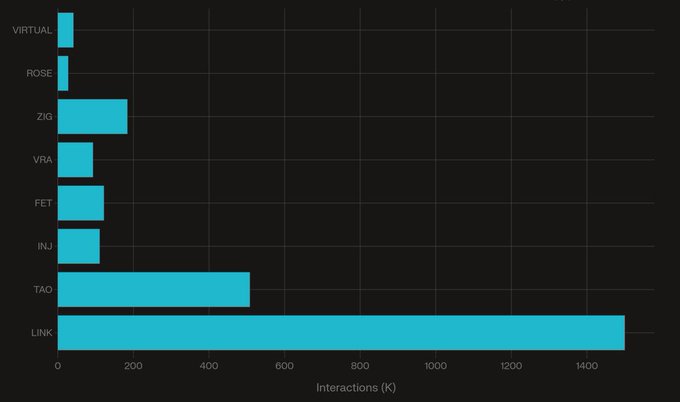Click the 1000 x-axis tick label
This screenshot has width=680, height=402.
435,366
